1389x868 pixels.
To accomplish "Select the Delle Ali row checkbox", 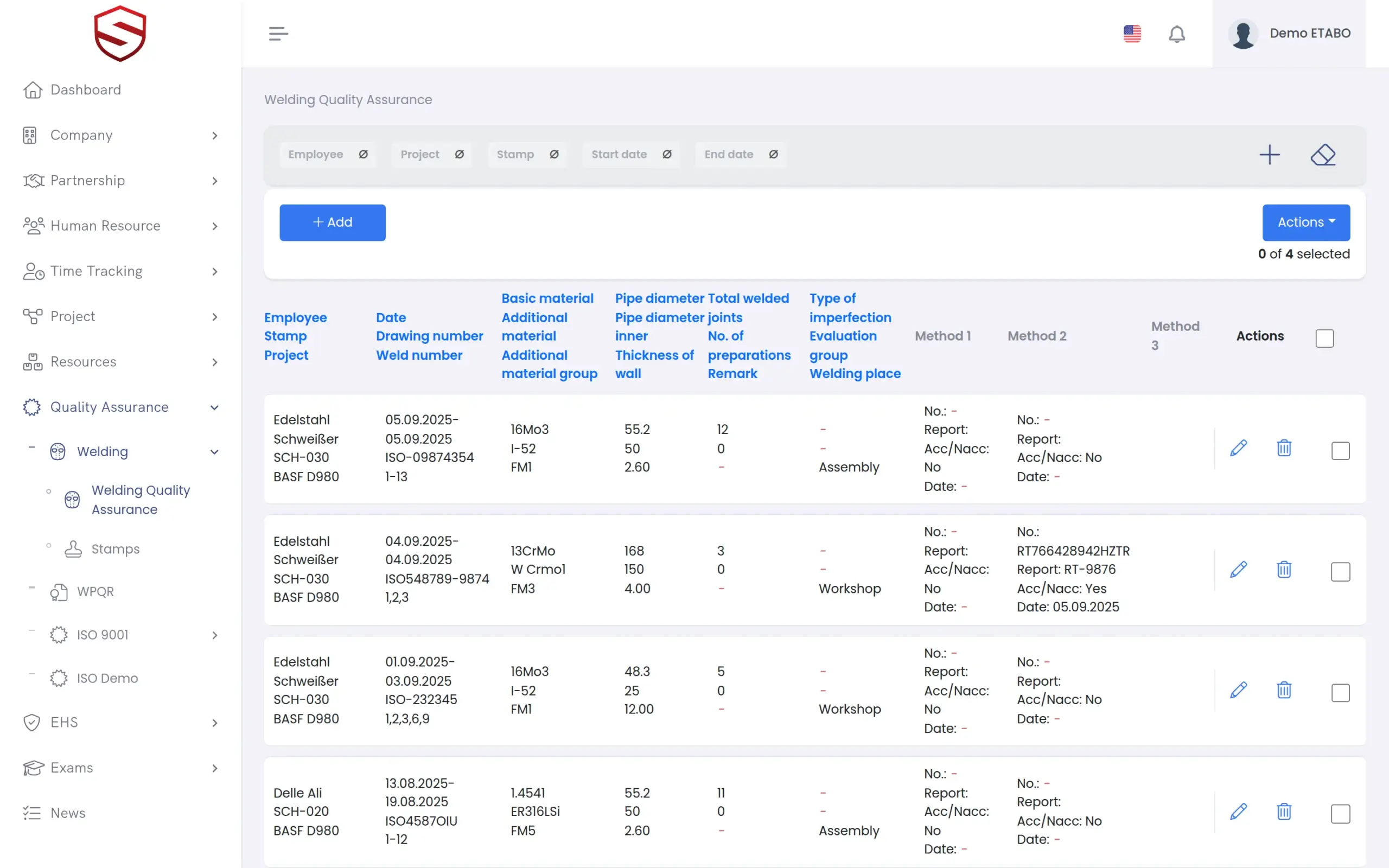I will point(1340,814).
